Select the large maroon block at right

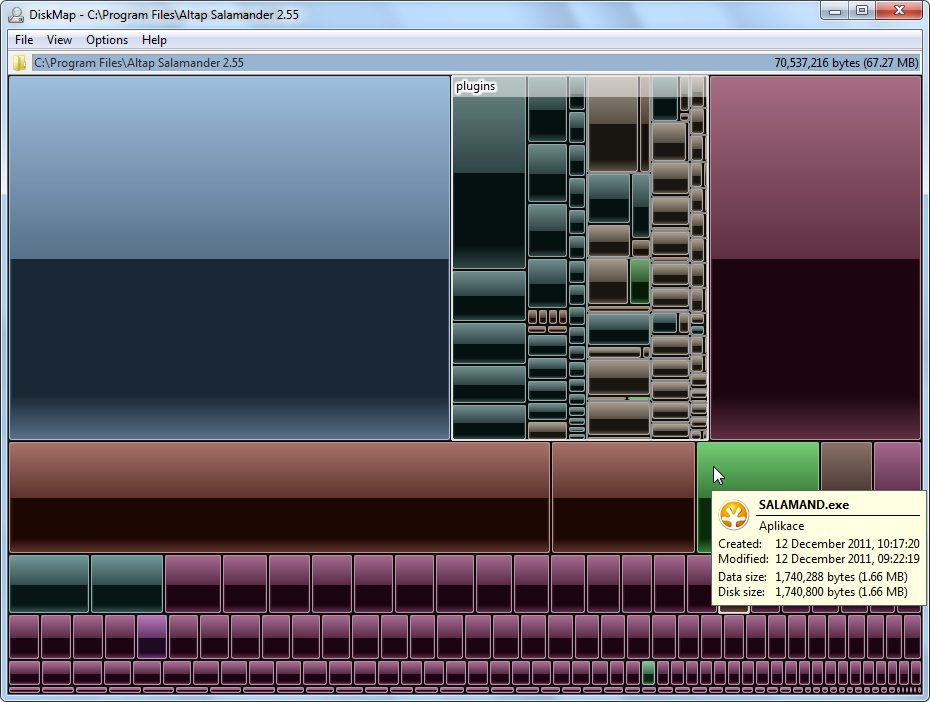point(815,257)
